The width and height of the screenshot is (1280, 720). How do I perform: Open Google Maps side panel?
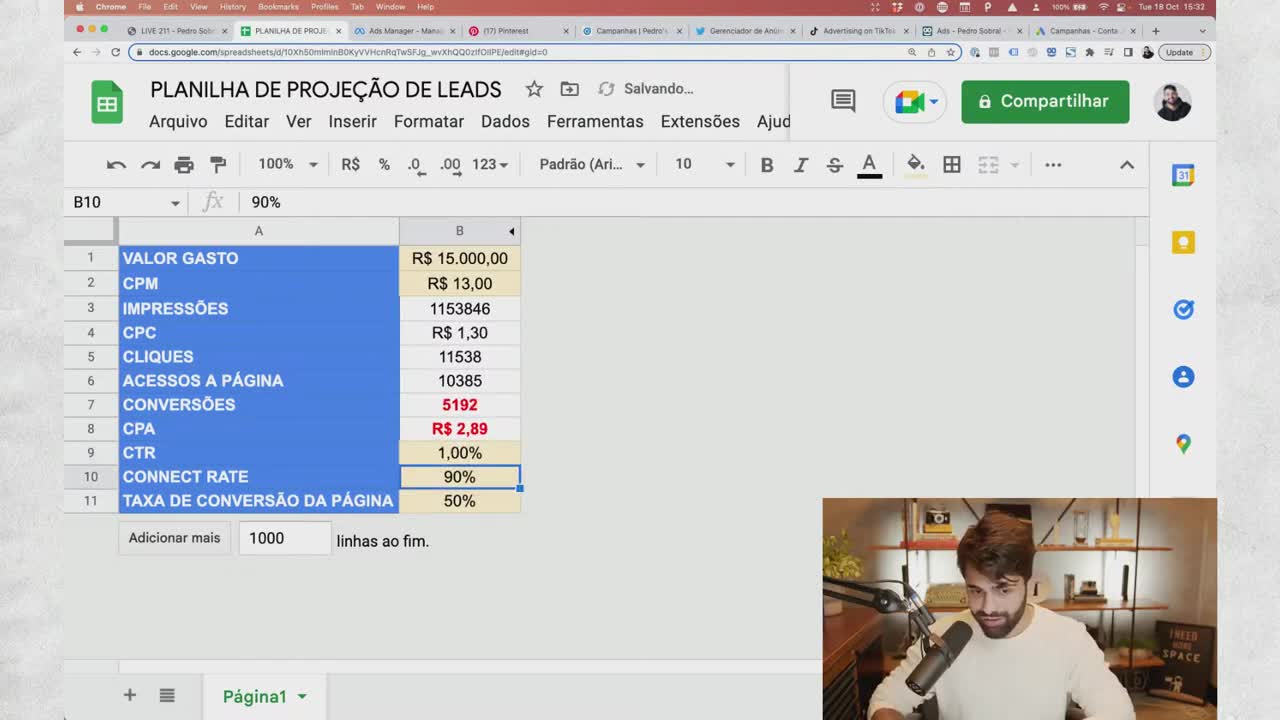(x=1183, y=444)
